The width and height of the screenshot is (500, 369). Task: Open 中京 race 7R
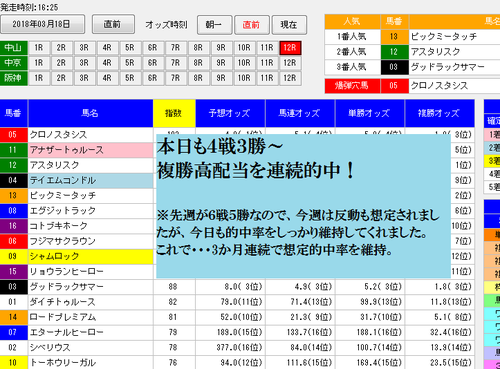click(176, 63)
